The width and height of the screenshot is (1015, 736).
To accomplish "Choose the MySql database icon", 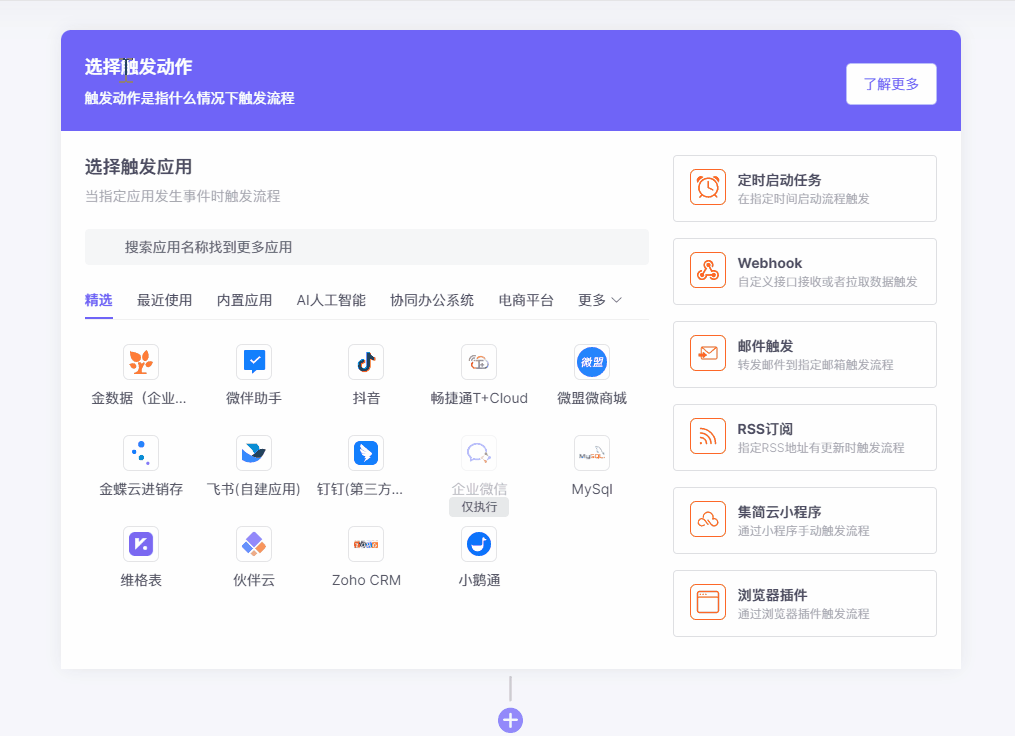I will (x=592, y=452).
